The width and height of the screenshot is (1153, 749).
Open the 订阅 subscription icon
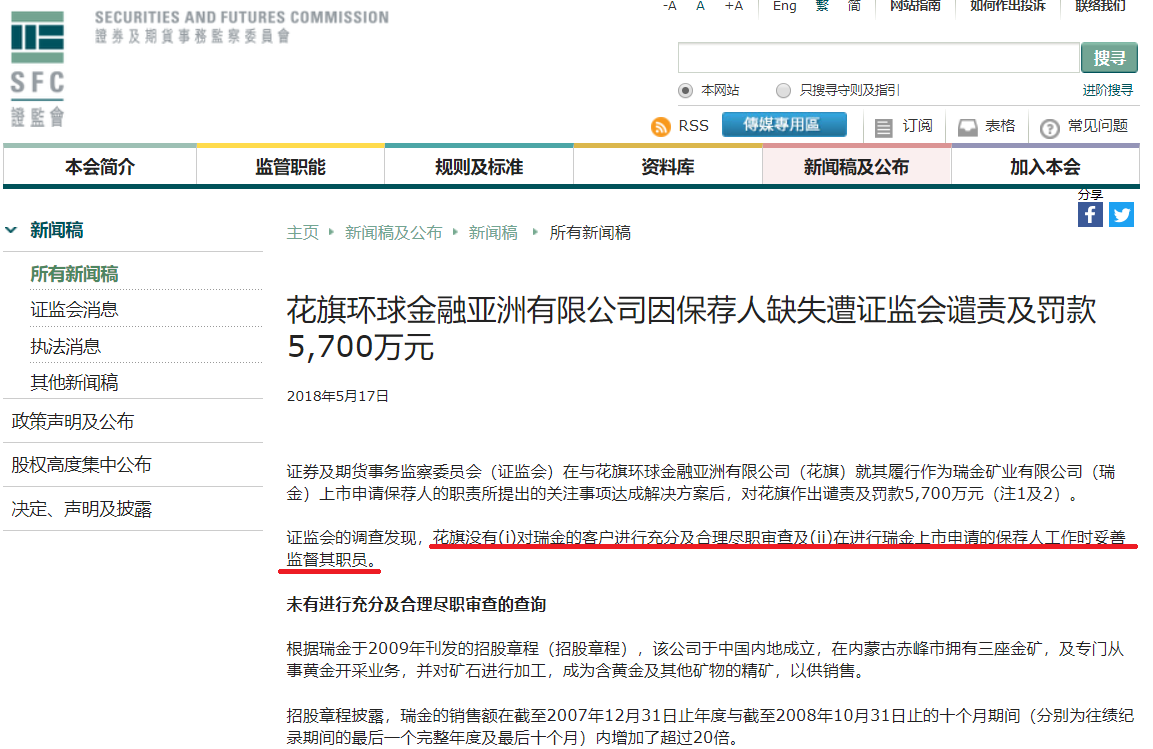click(883, 128)
